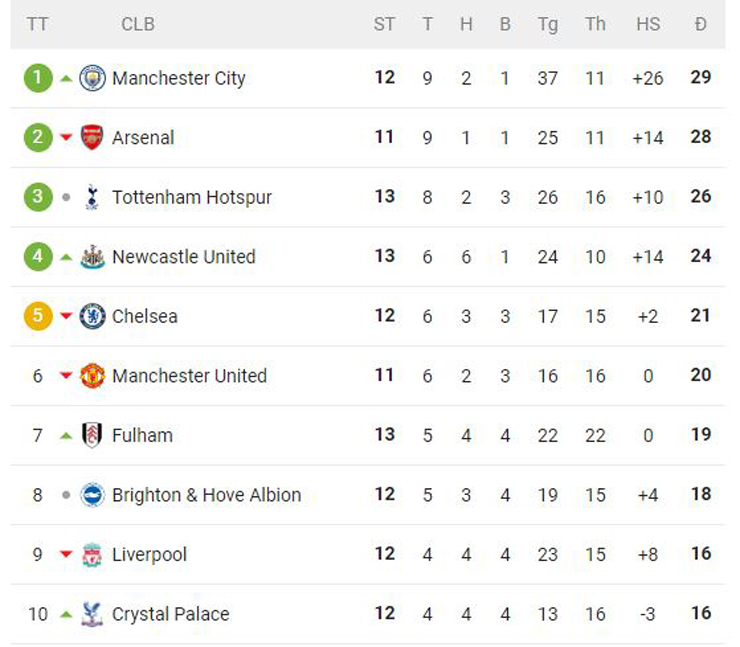Select the Fulham team name

tap(142, 435)
